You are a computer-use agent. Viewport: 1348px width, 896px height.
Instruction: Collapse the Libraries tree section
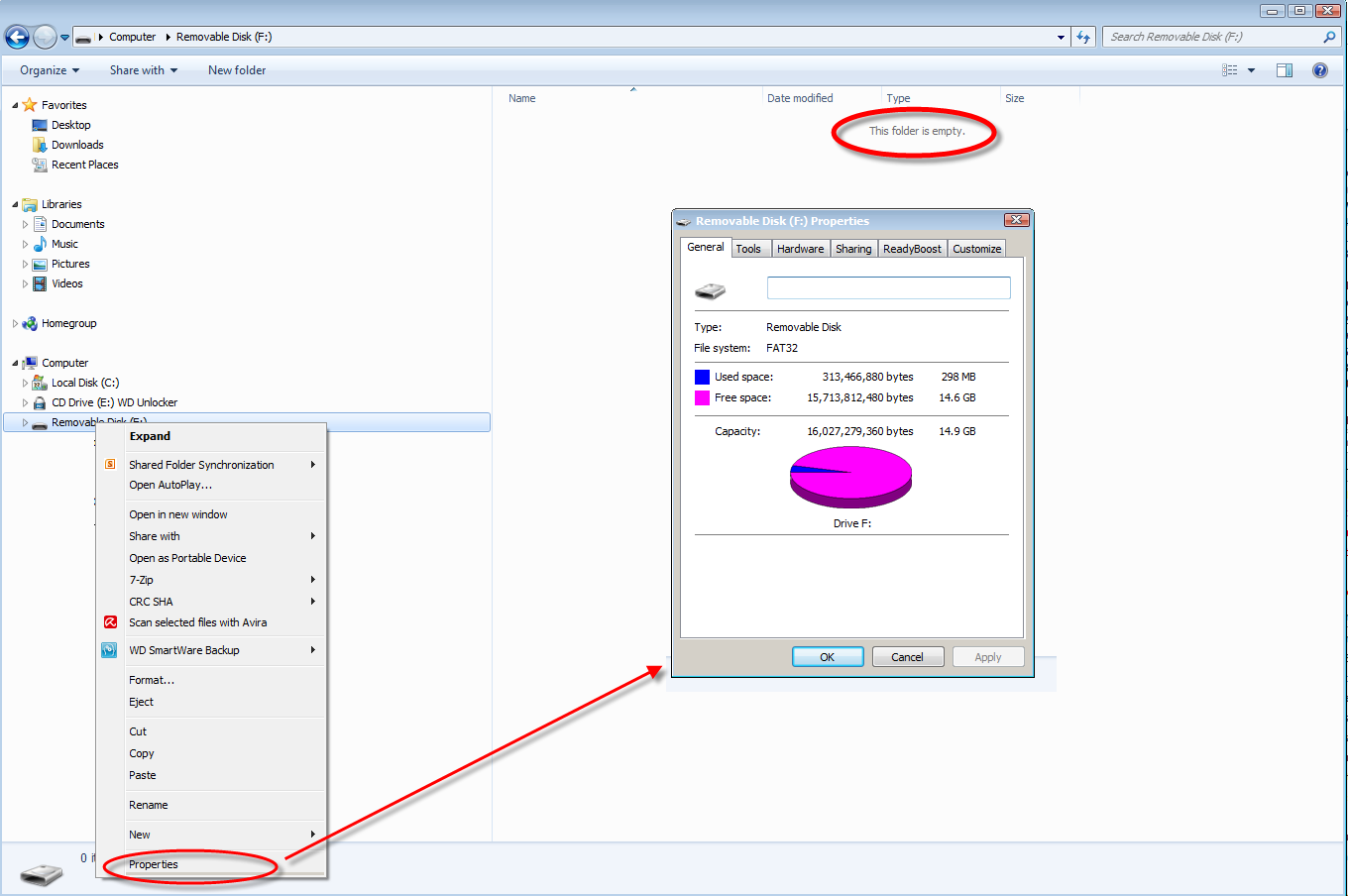(x=15, y=204)
